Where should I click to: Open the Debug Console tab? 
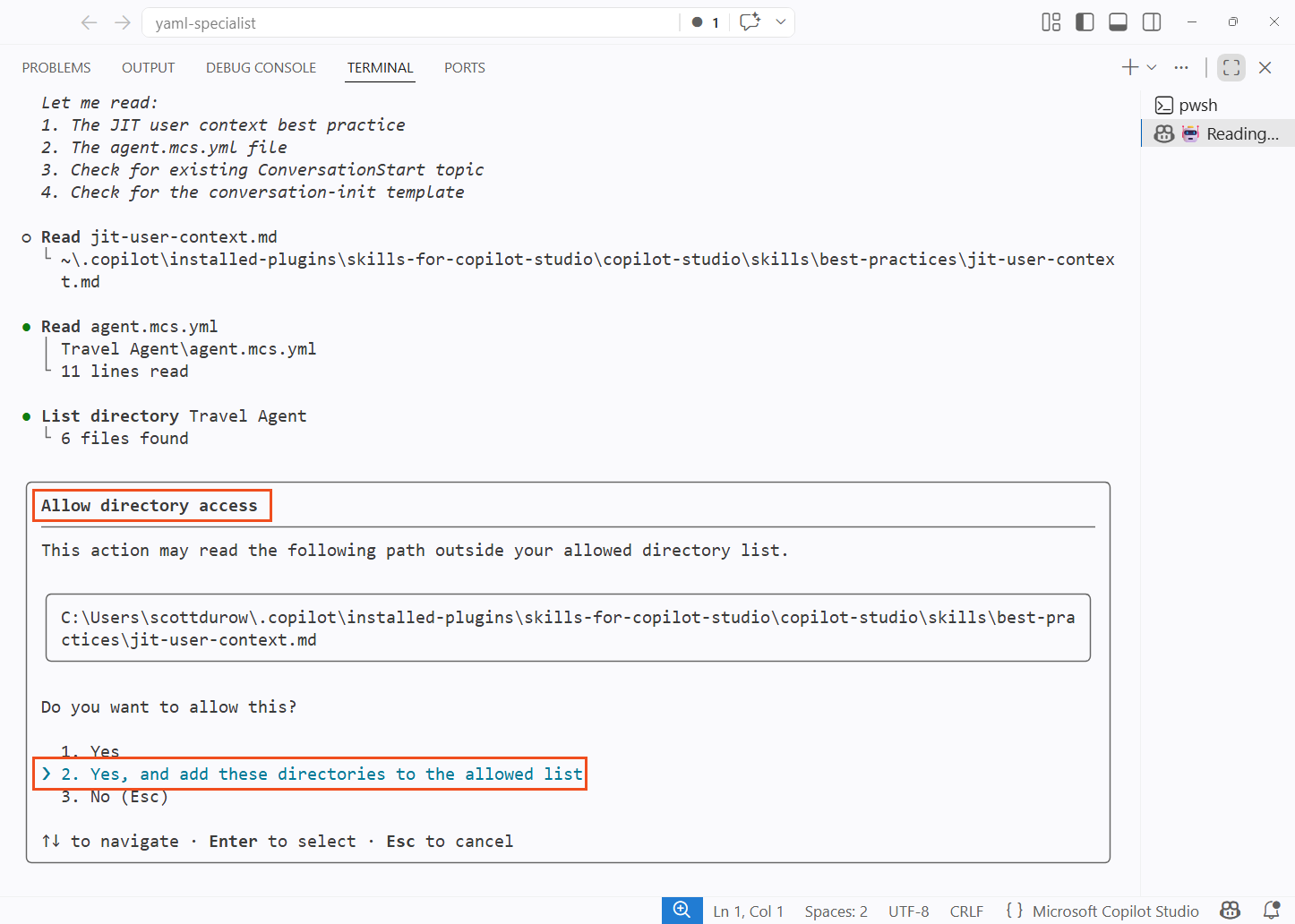[261, 68]
